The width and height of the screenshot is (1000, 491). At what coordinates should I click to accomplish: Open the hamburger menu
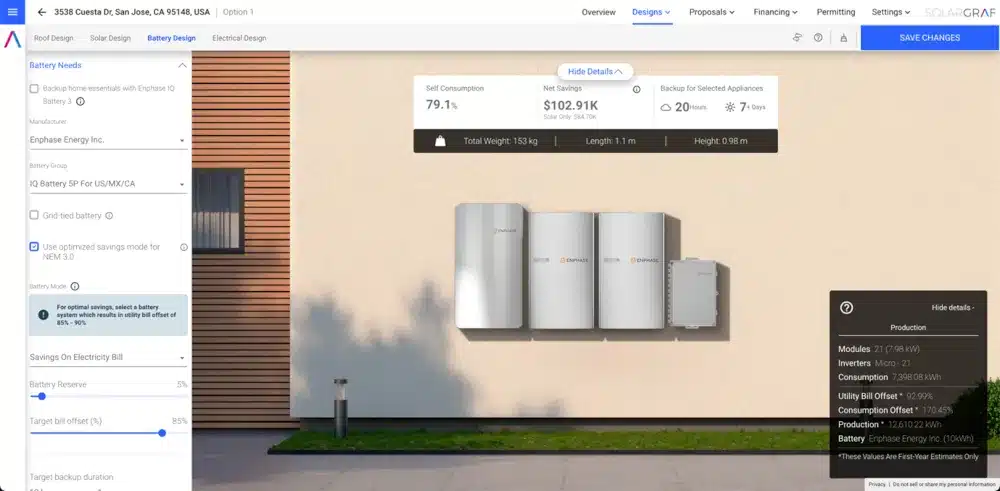[x=13, y=12]
